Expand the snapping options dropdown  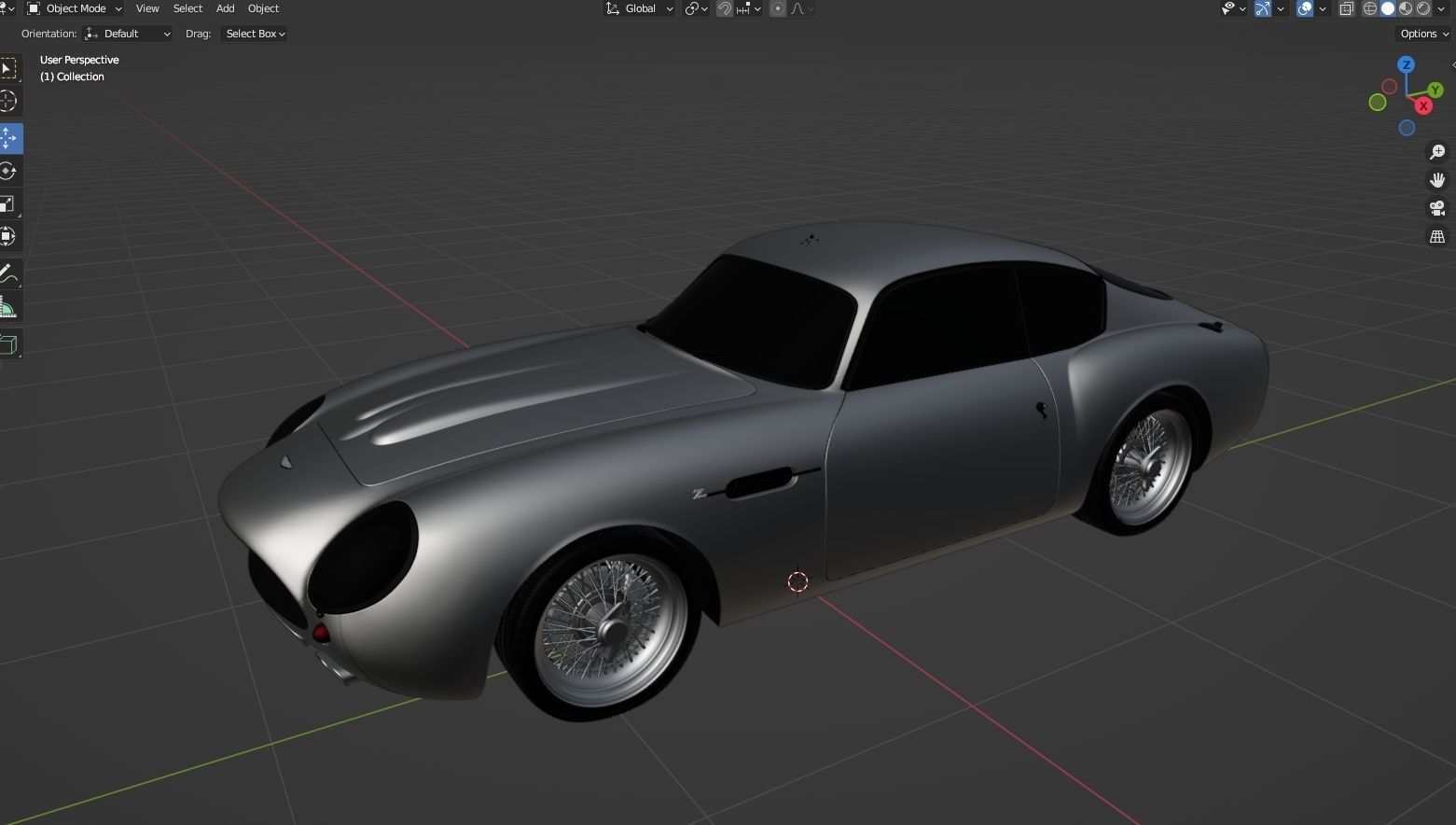[748, 8]
